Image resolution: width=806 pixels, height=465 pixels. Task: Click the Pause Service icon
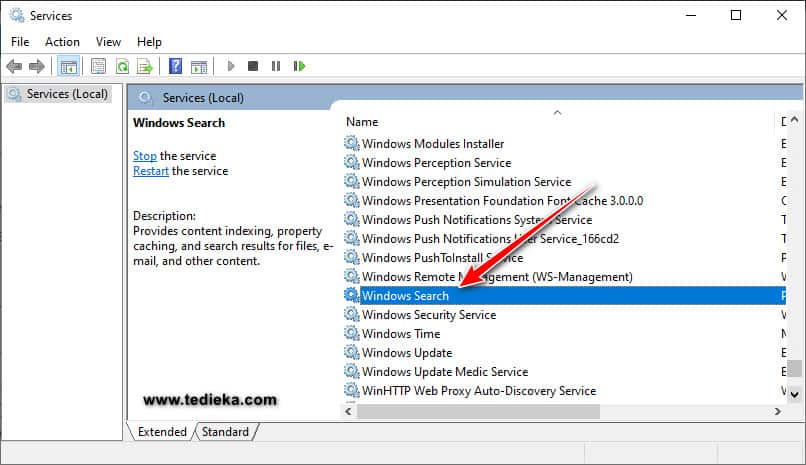point(276,66)
